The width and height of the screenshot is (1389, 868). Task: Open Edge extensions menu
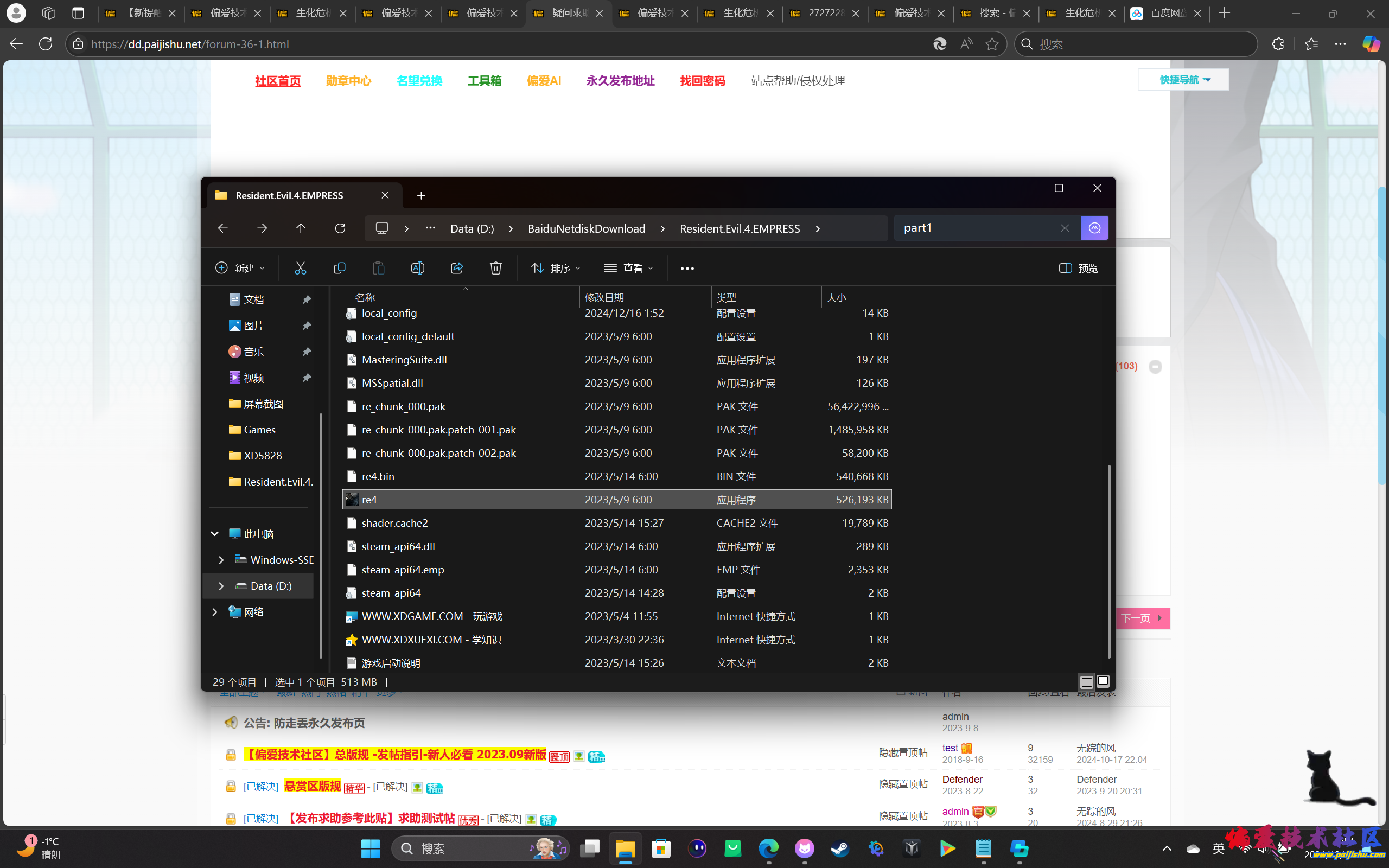pos(1278,44)
